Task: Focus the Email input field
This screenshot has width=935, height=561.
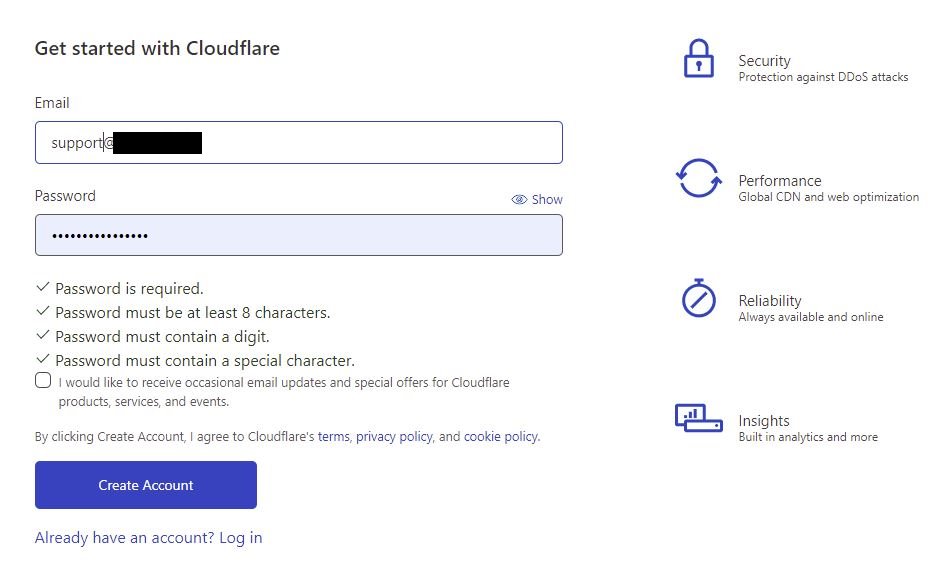Action: click(x=380, y=143)
